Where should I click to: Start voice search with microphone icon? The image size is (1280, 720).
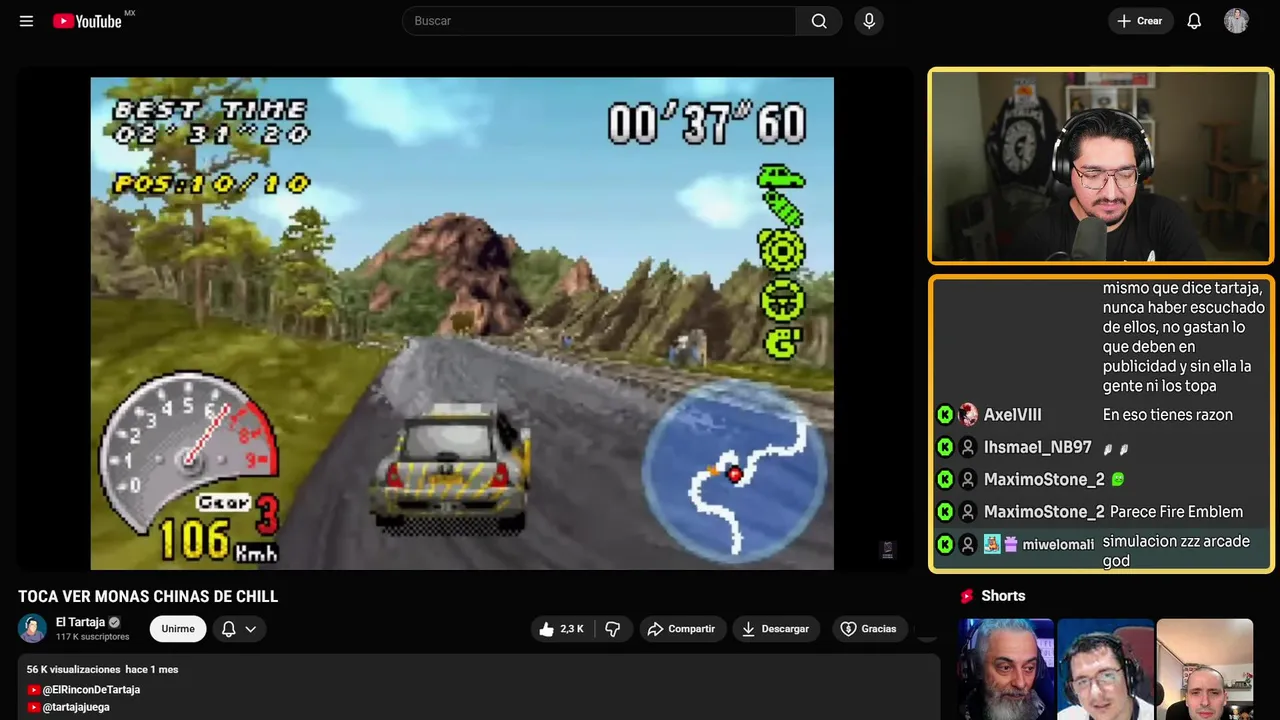[x=869, y=21]
